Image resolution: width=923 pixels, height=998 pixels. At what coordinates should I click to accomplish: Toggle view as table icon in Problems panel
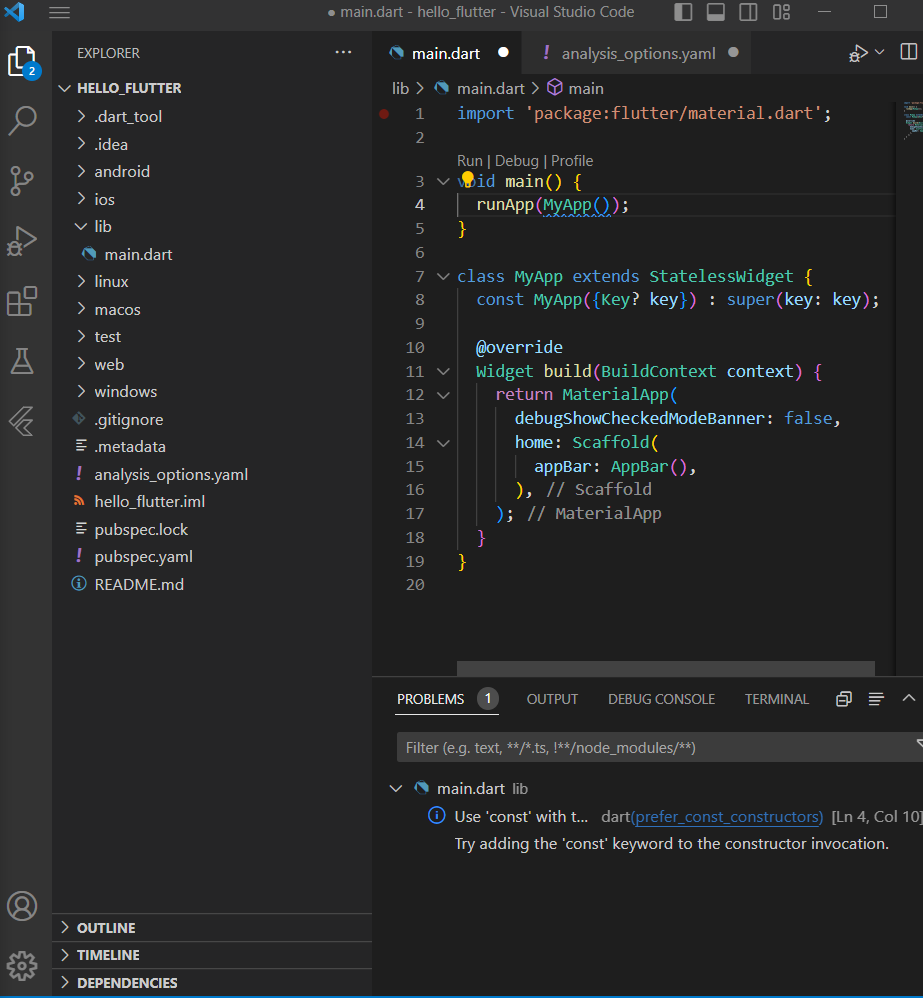[x=876, y=699]
